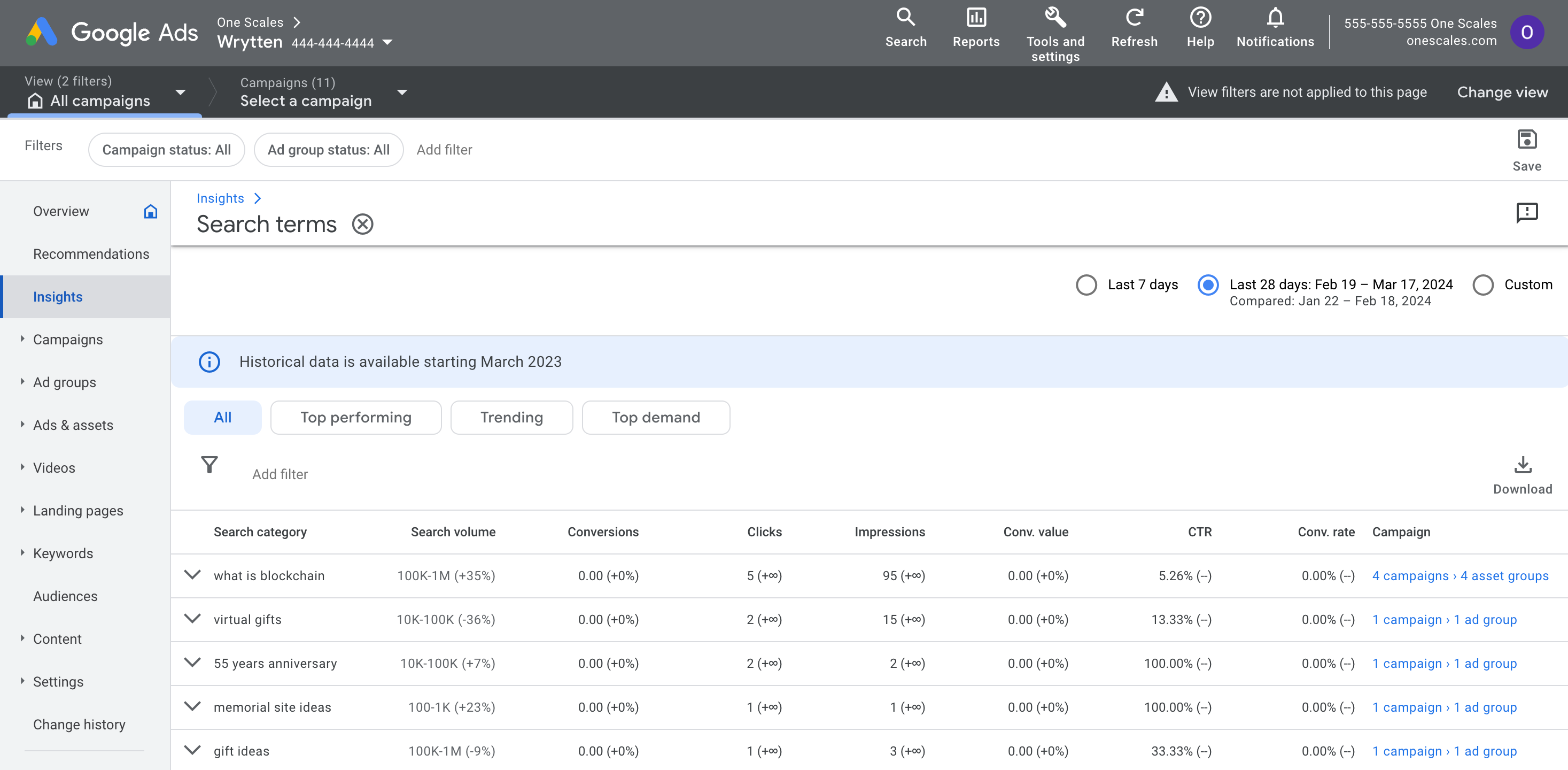The height and width of the screenshot is (770, 1568).
Task: Switch to the Top performing tab
Action: point(355,417)
